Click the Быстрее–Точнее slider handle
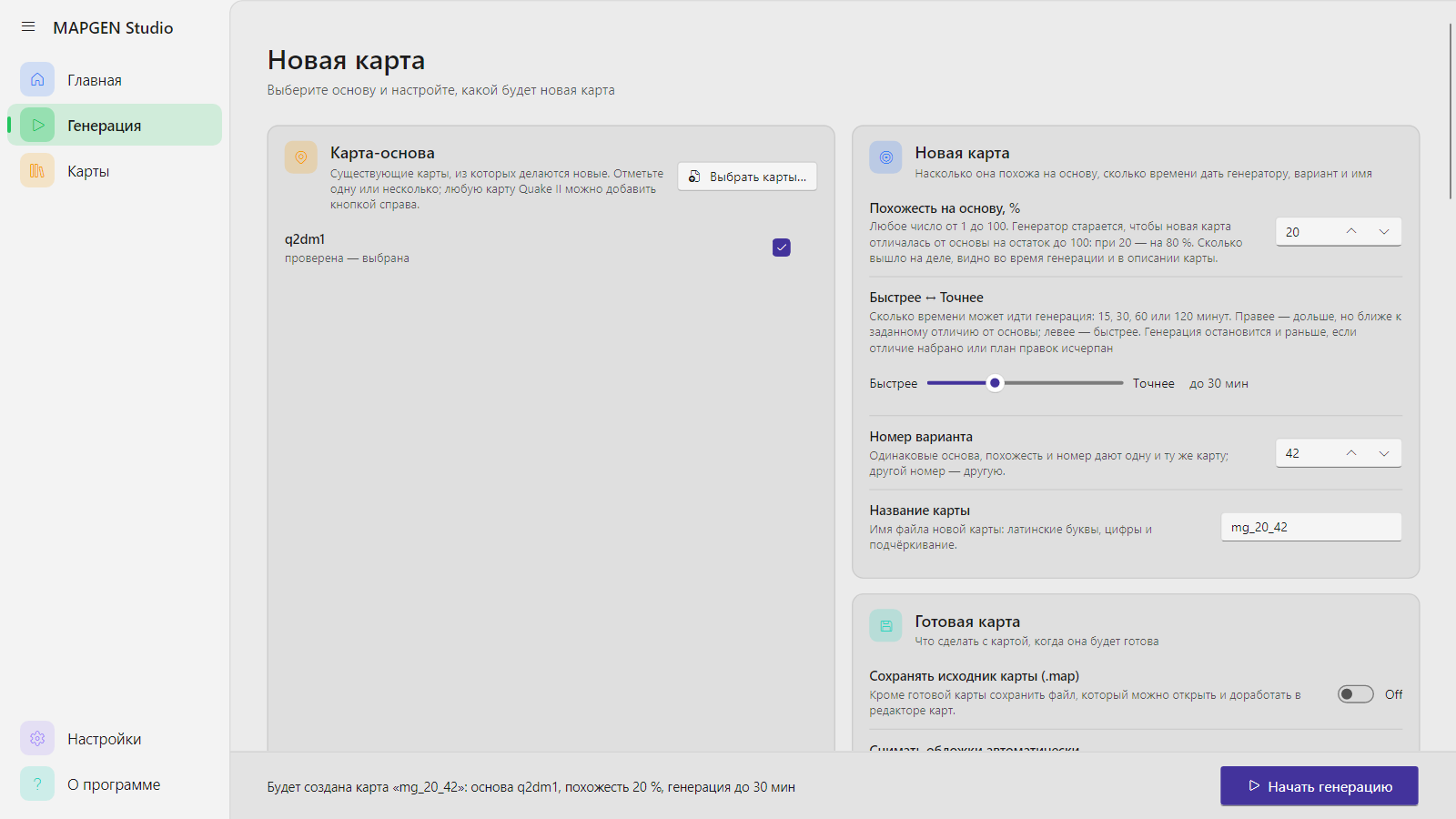This screenshot has width=1456, height=819. [995, 383]
